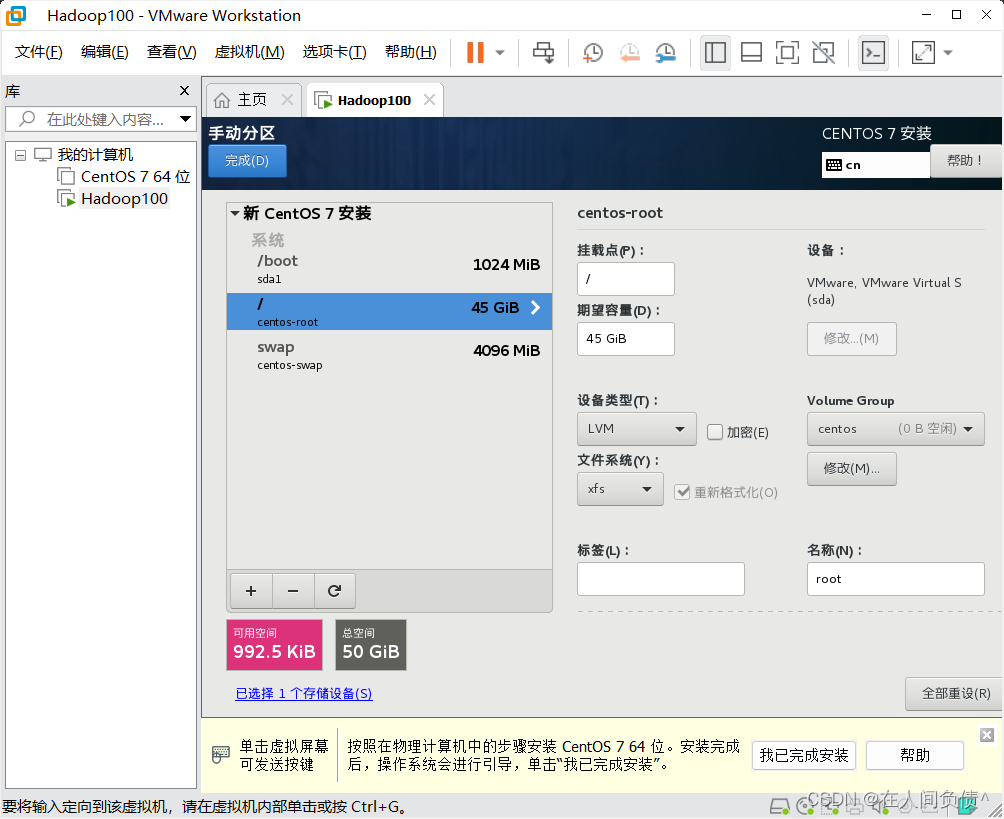Toggle the 加密(E) encryption checkbox
1004x819 pixels.
pyautogui.click(x=716, y=431)
